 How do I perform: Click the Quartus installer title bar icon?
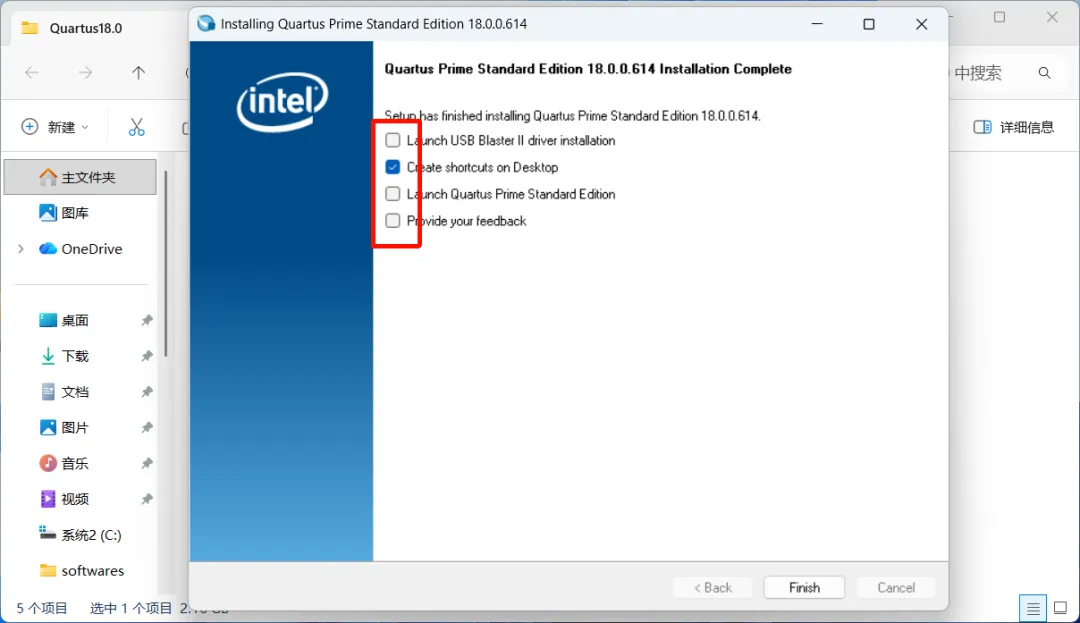206,23
